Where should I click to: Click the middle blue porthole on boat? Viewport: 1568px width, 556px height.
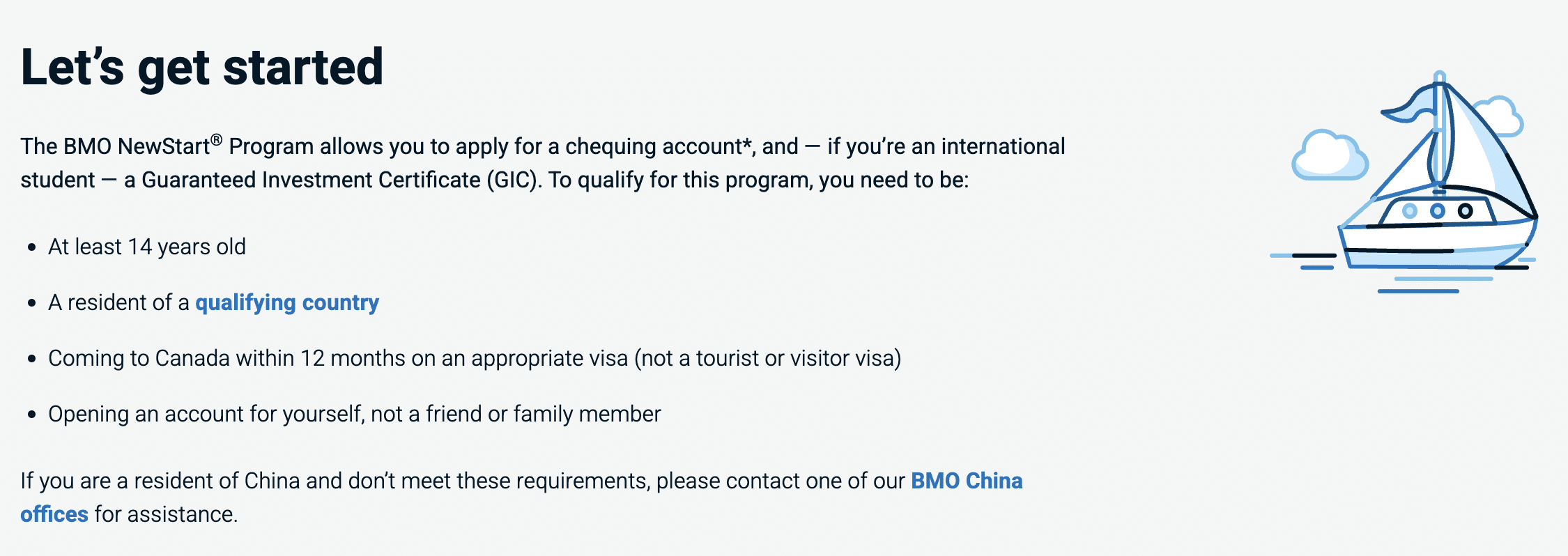[x=1438, y=210]
